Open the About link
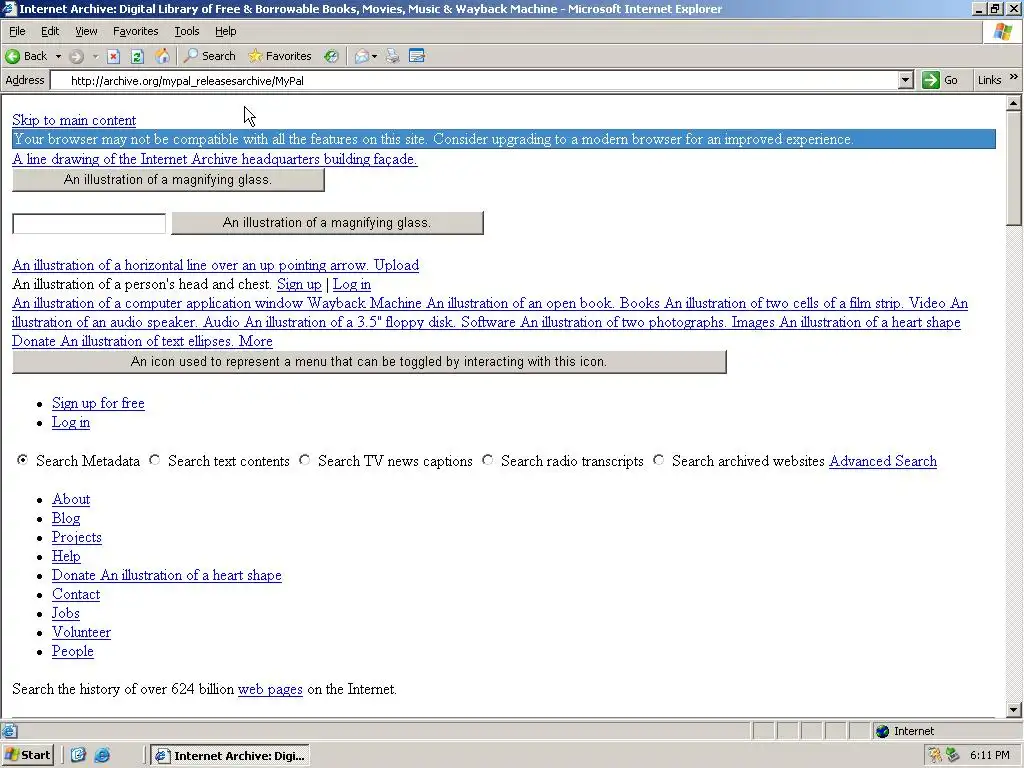Viewport: 1024px width, 768px height. tap(71, 499)
